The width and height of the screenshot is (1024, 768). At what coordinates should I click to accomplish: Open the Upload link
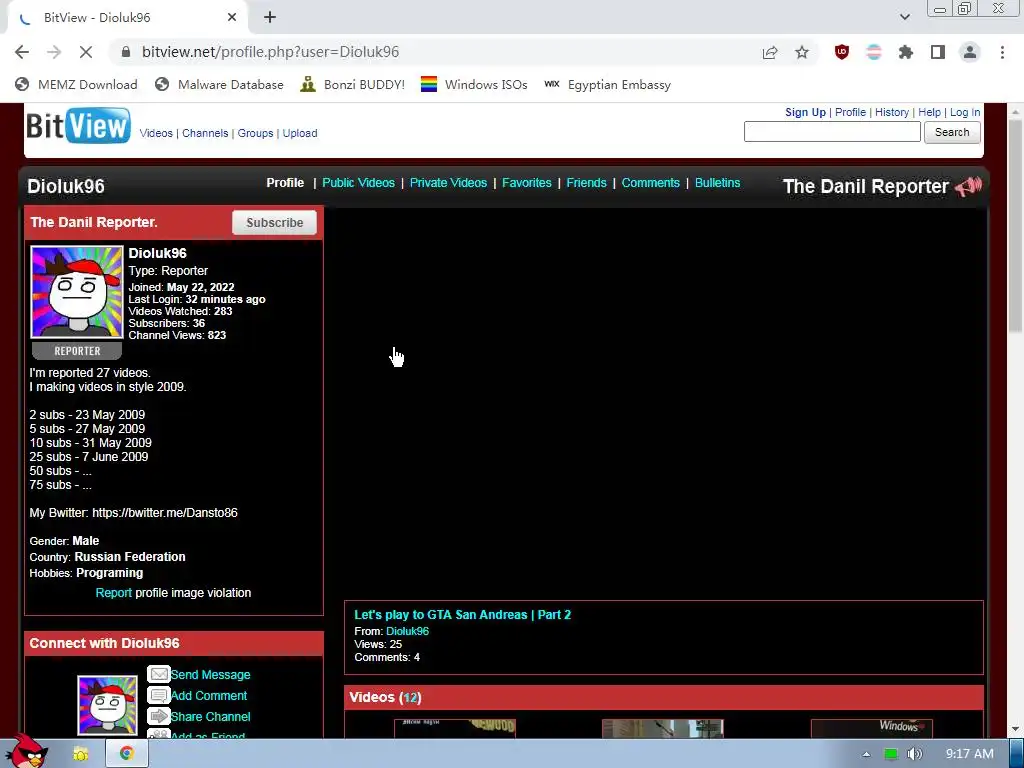point(300,133)
